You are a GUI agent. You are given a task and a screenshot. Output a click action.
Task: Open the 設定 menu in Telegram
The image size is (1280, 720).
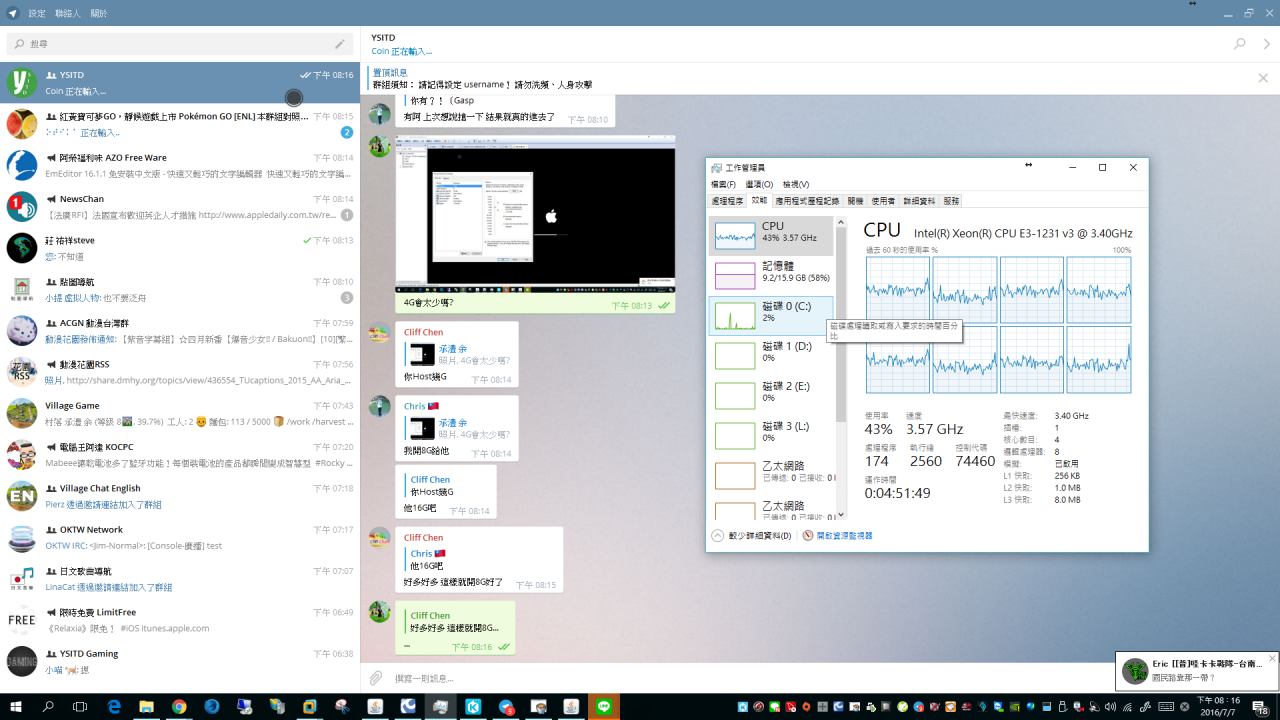(x=37, y=13)
